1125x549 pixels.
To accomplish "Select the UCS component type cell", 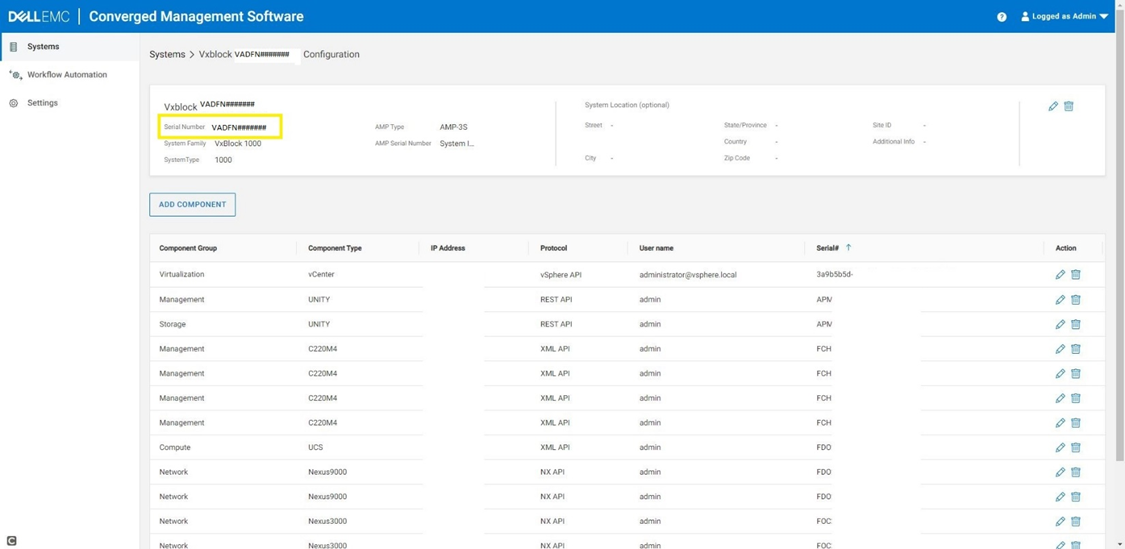I will (x=316, y=448).
